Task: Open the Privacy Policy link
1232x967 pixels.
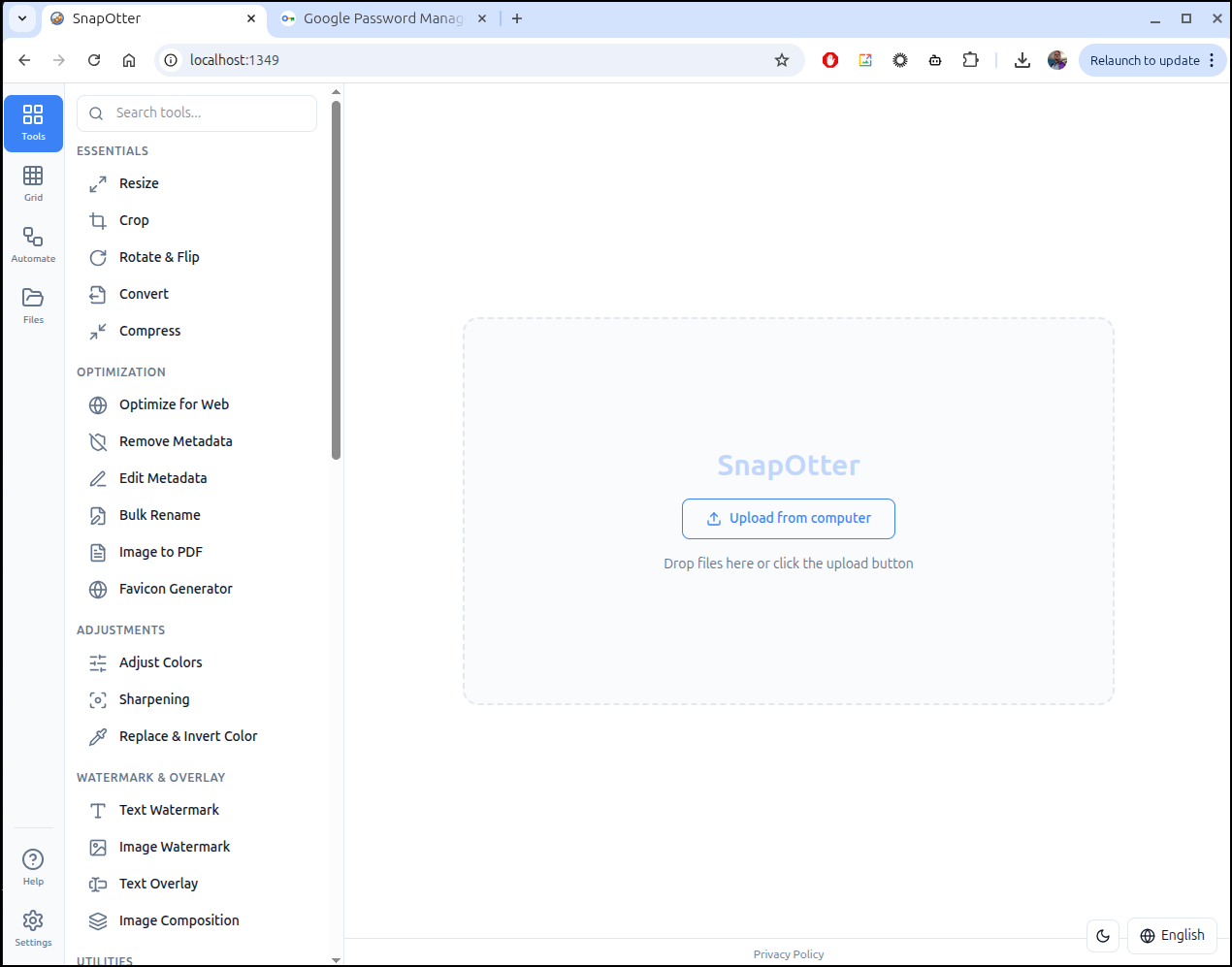Action: (789, 954)
